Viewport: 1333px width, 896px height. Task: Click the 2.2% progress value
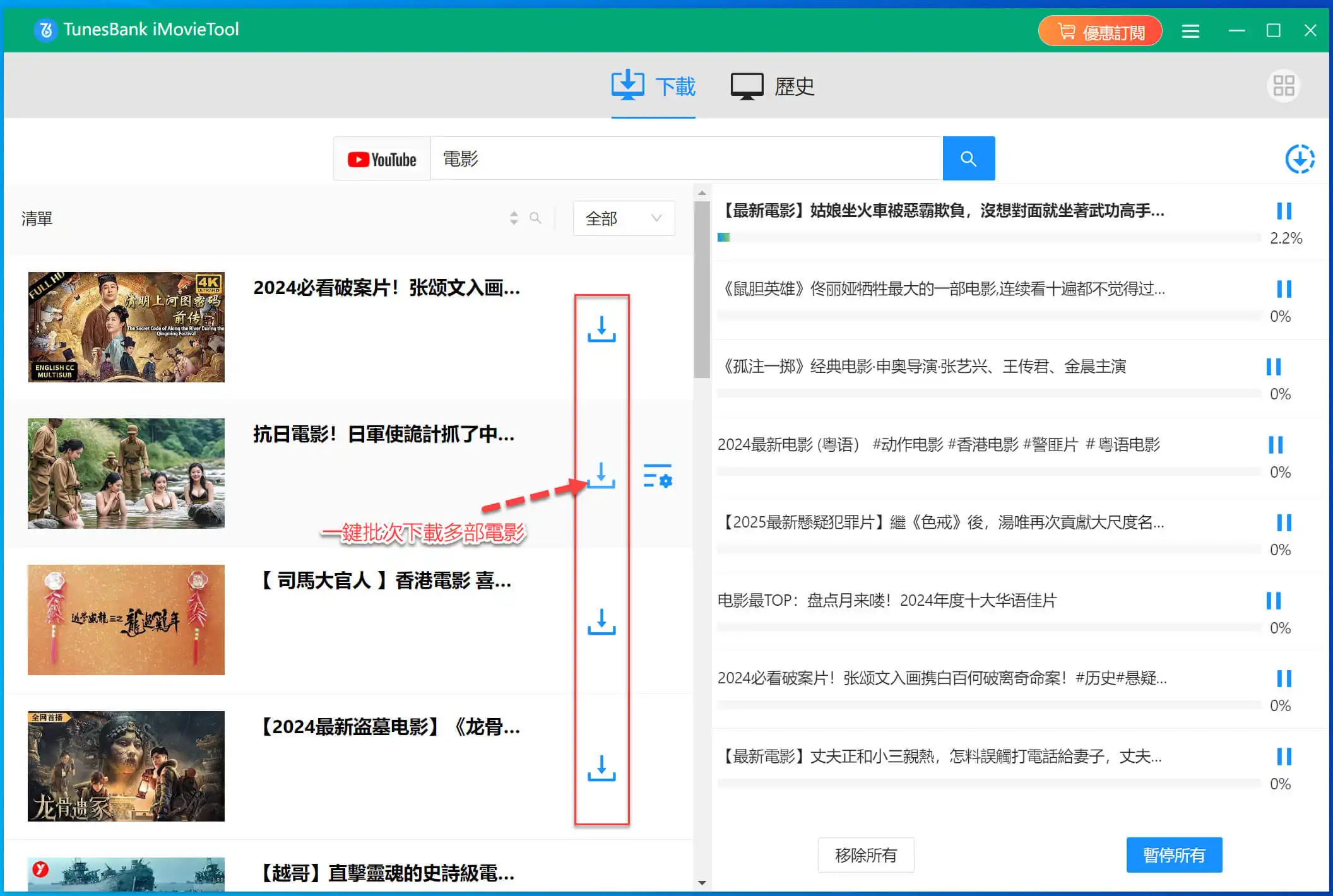tap(1286, 239)
